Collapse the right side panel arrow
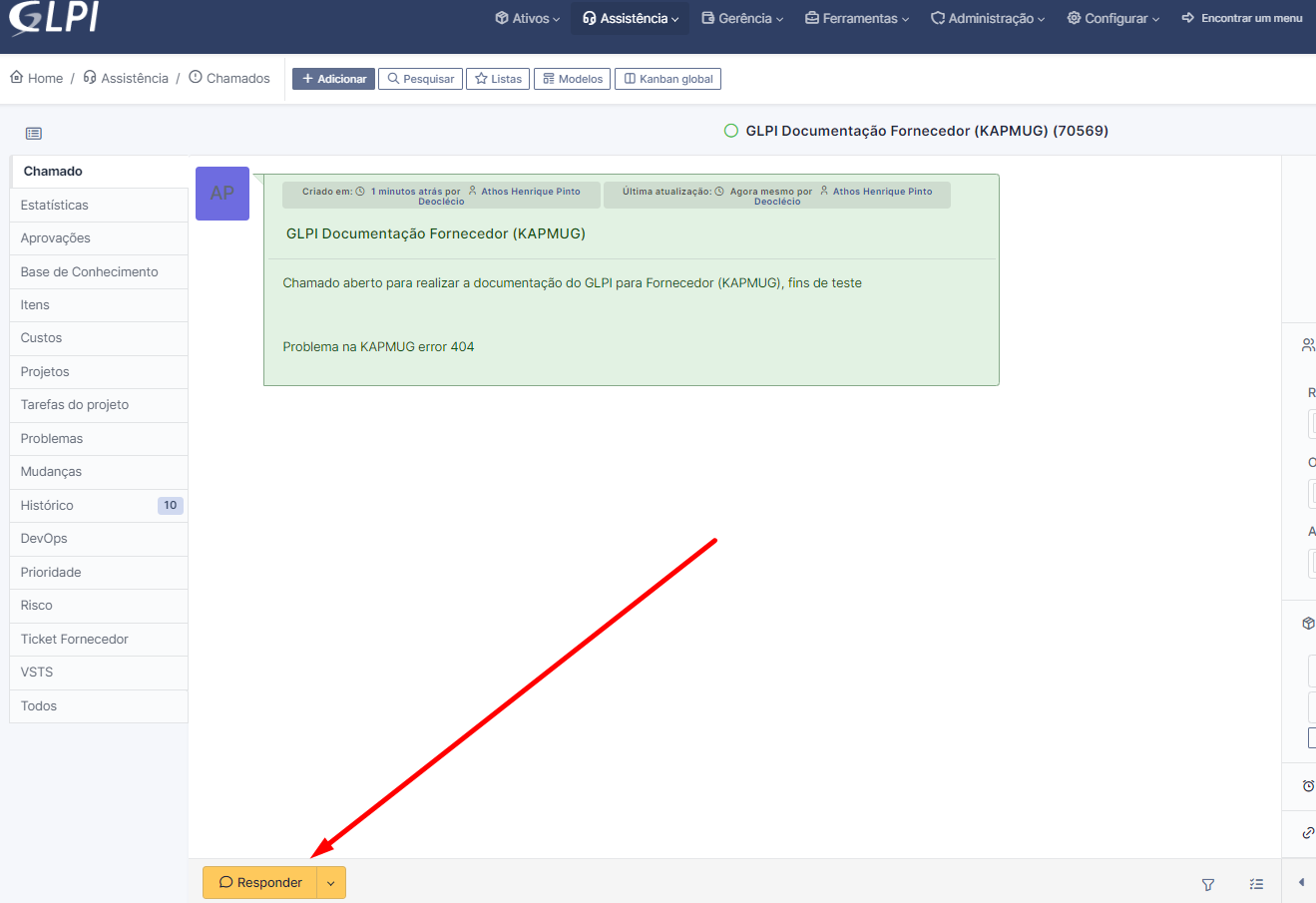This screenshot has height=903, width=1316. [1301, 882]
